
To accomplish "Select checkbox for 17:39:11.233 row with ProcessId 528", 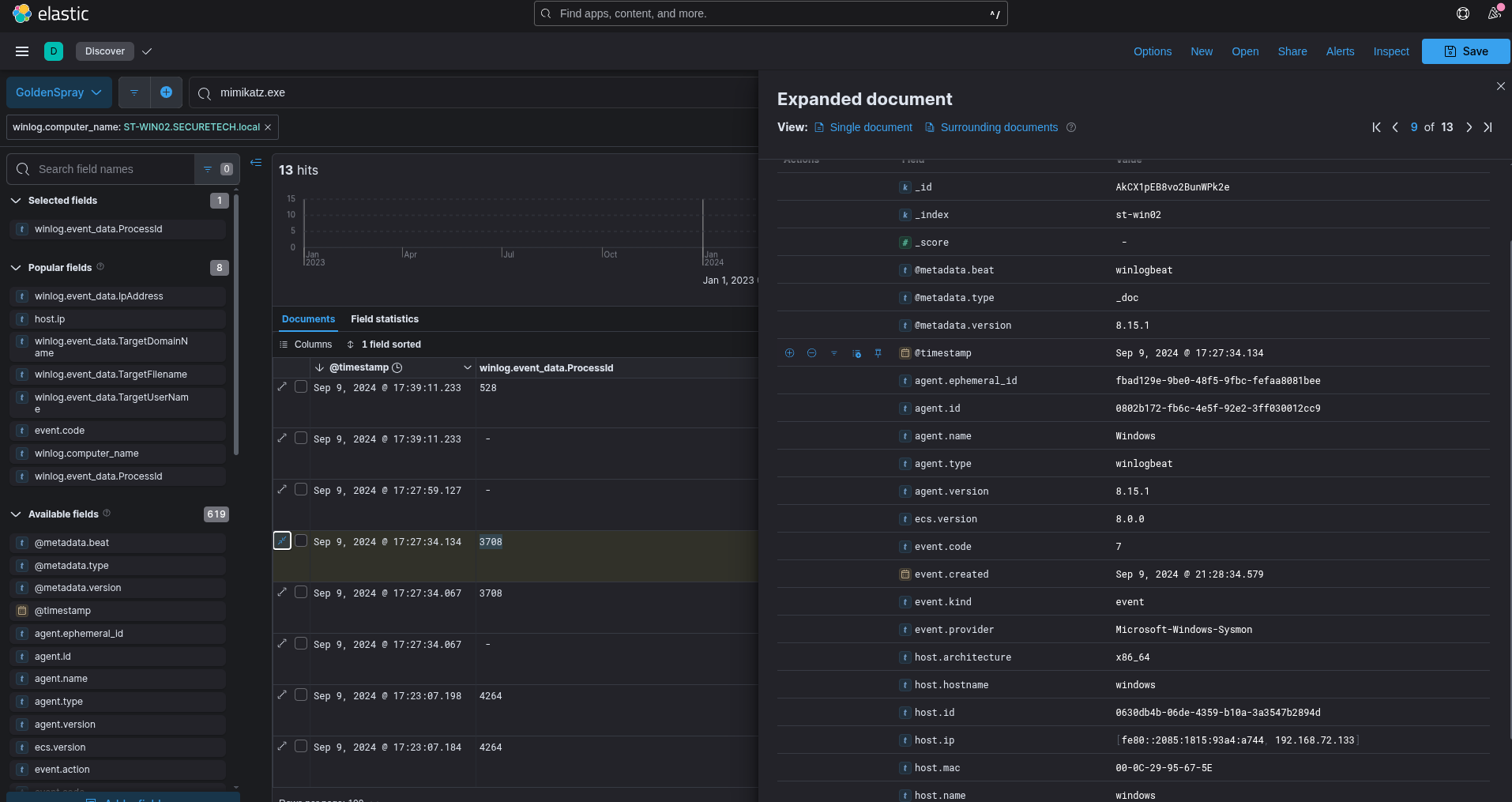I will 301,386.
